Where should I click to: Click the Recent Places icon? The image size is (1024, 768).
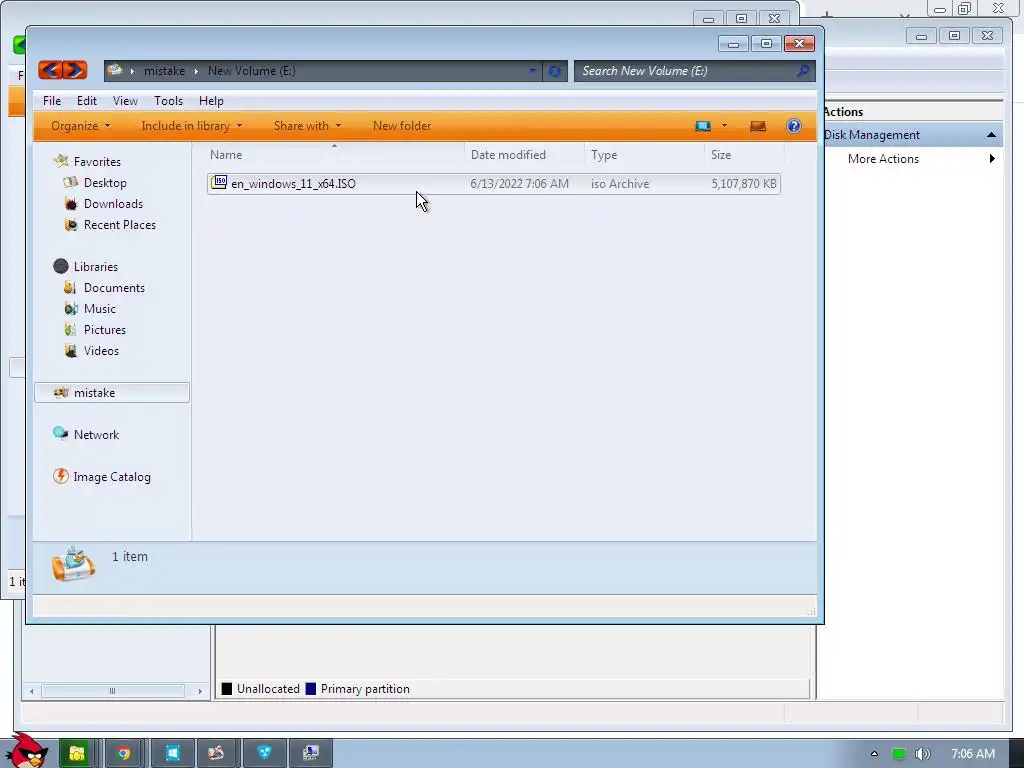[x=71, y=225]
